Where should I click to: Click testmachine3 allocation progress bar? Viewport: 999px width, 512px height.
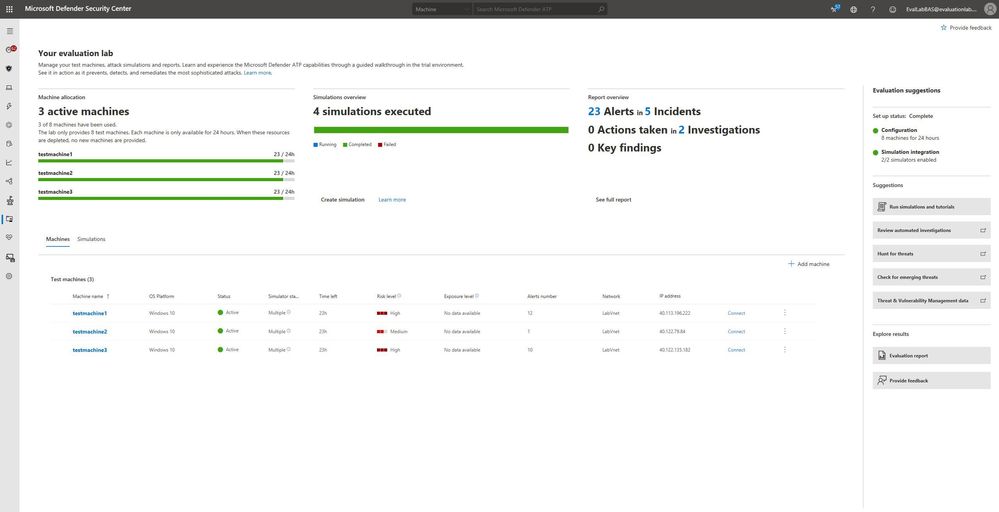click(166, 198)
